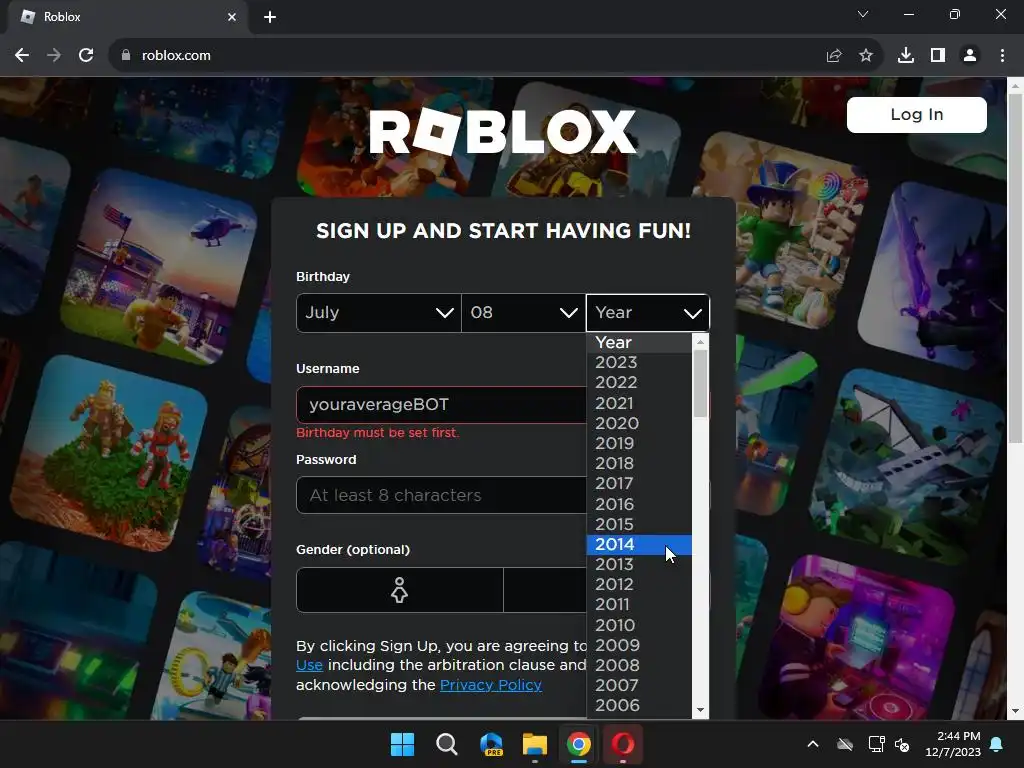1024x768 pixels.
Task: Select year 2016
Action: tap(639, 504)
